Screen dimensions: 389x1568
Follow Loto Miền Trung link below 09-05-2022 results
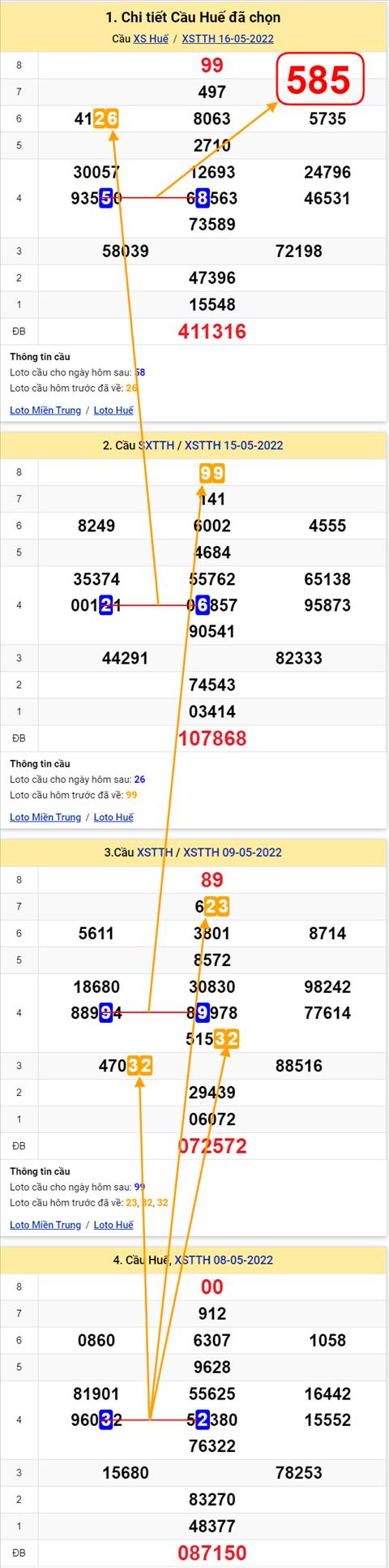pos(45,1225)
